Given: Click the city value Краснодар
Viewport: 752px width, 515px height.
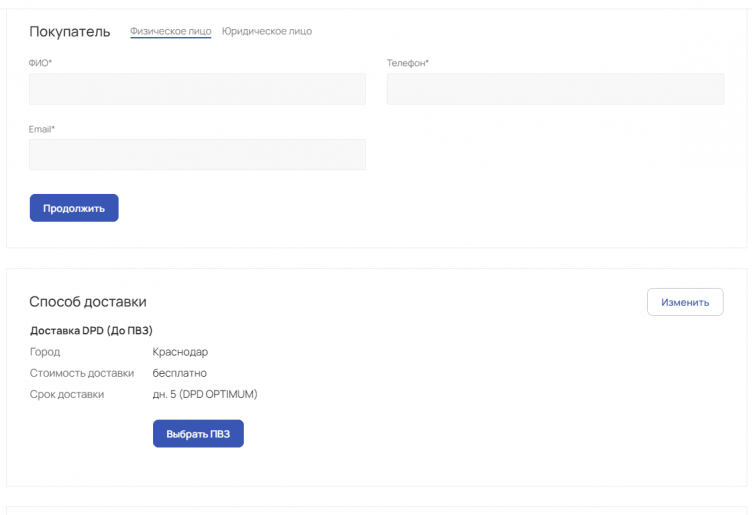Looking at the screenshot, I should point(180,352).
